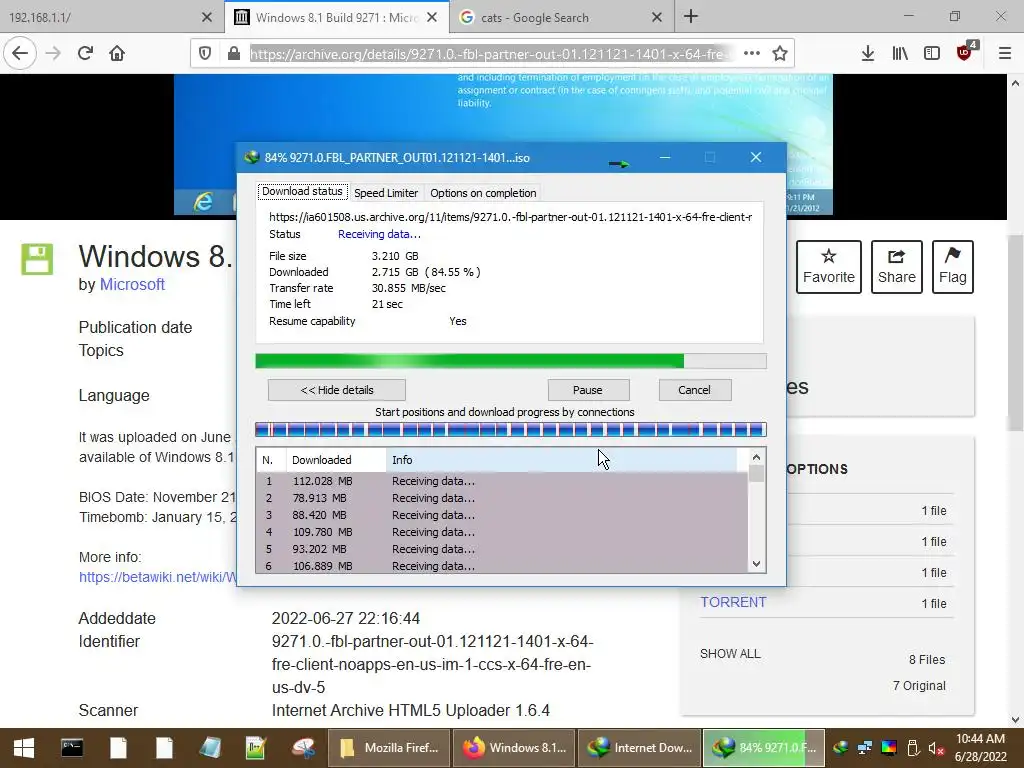Open the Firefox library icon
Screen dimensions: 1024x768
coord(900,54)
